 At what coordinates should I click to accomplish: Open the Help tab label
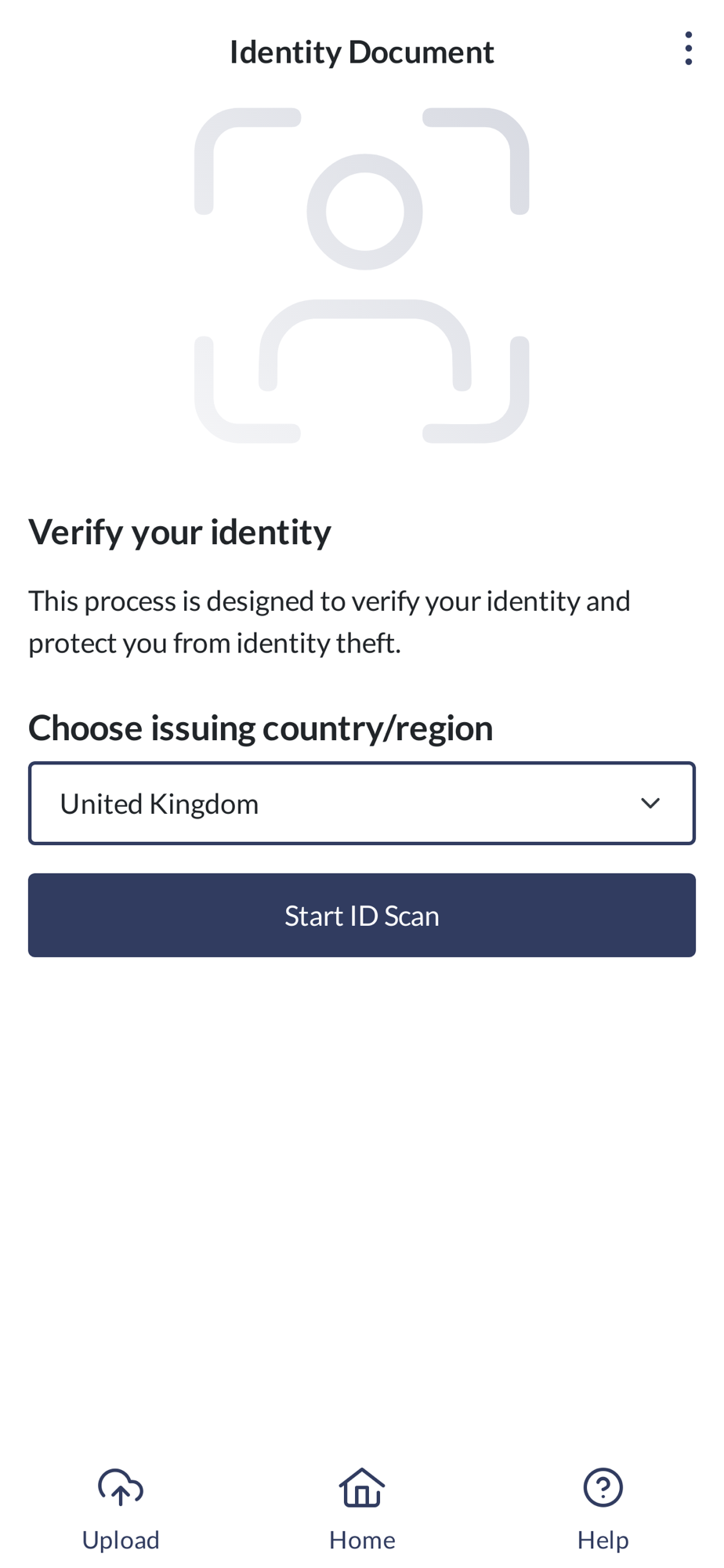(603, 1540)
